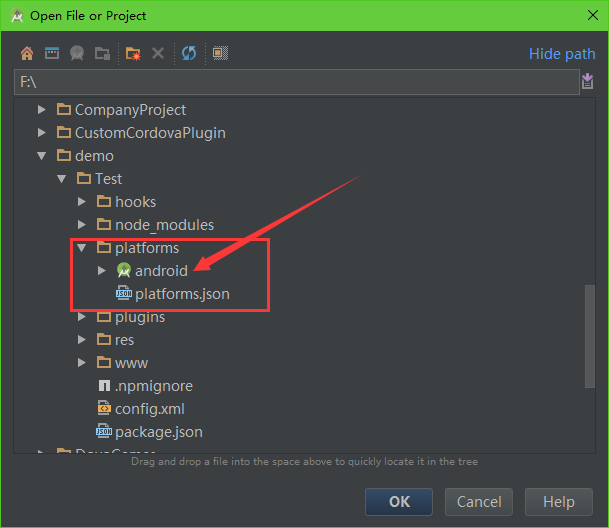Select the demo folder label
609x528 pixels.
[x=94, y=156]
